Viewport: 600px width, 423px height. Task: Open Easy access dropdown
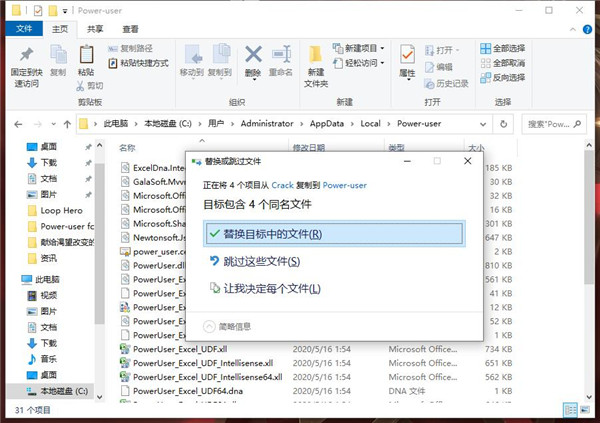(x=359, y=63)
